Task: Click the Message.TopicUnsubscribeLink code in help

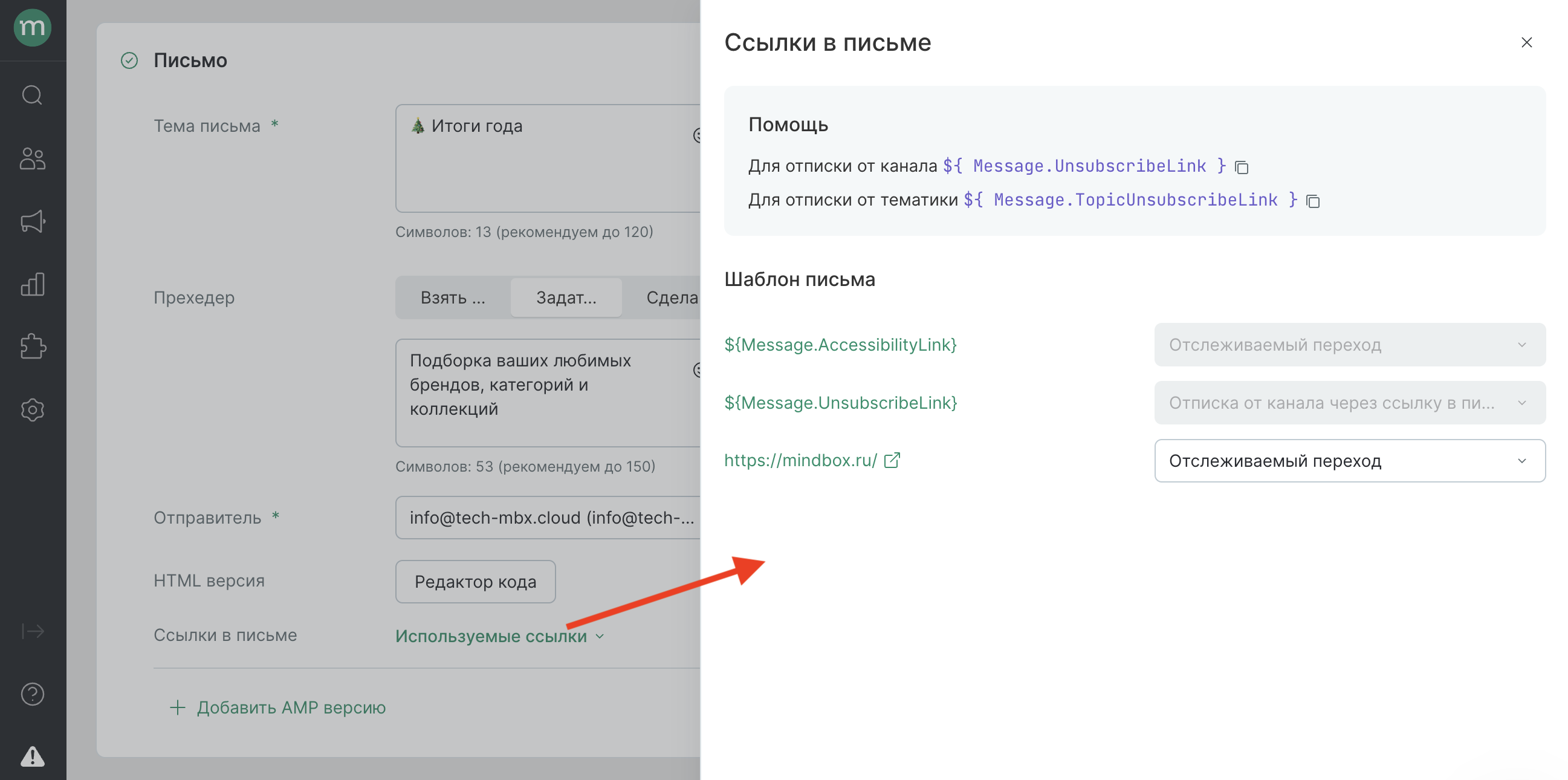Action: [1131, 200]
